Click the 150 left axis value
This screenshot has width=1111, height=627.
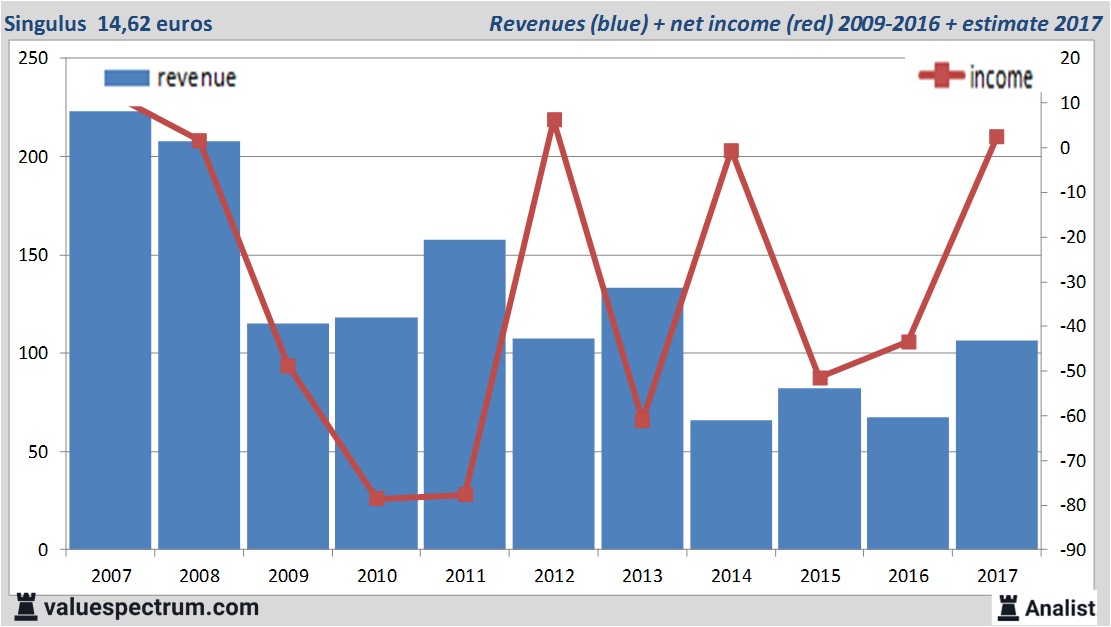pyautogui.click(x=33, y=255)
